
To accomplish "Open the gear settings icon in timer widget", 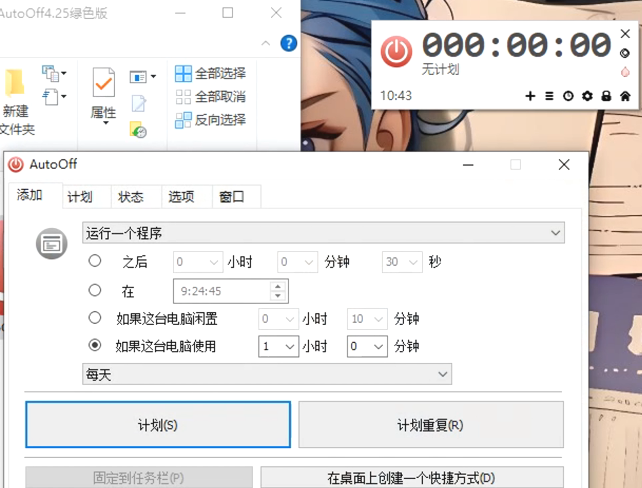I will (587, 96).
